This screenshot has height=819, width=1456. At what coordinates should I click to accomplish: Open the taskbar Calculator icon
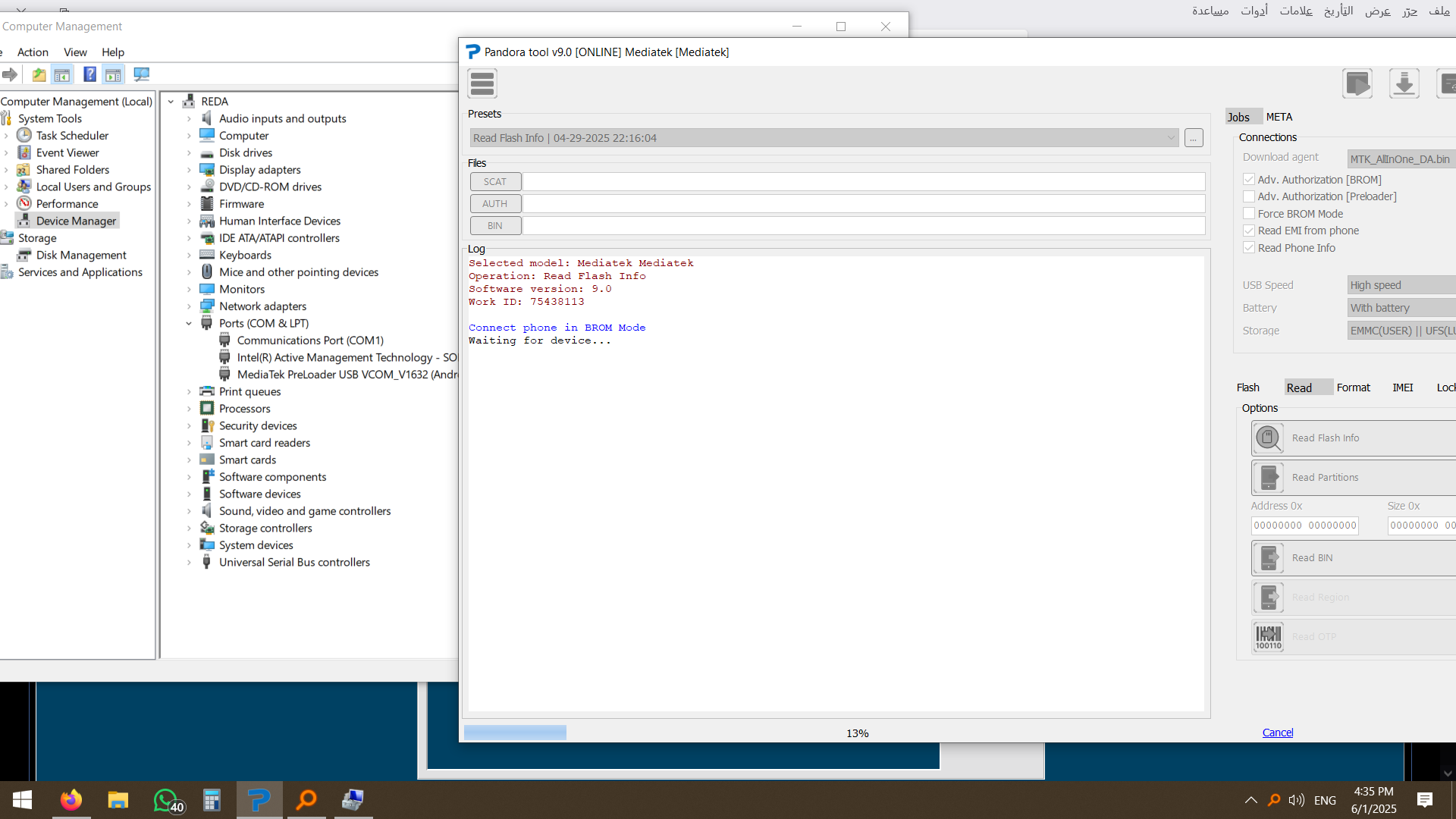[x=212, y=800]
